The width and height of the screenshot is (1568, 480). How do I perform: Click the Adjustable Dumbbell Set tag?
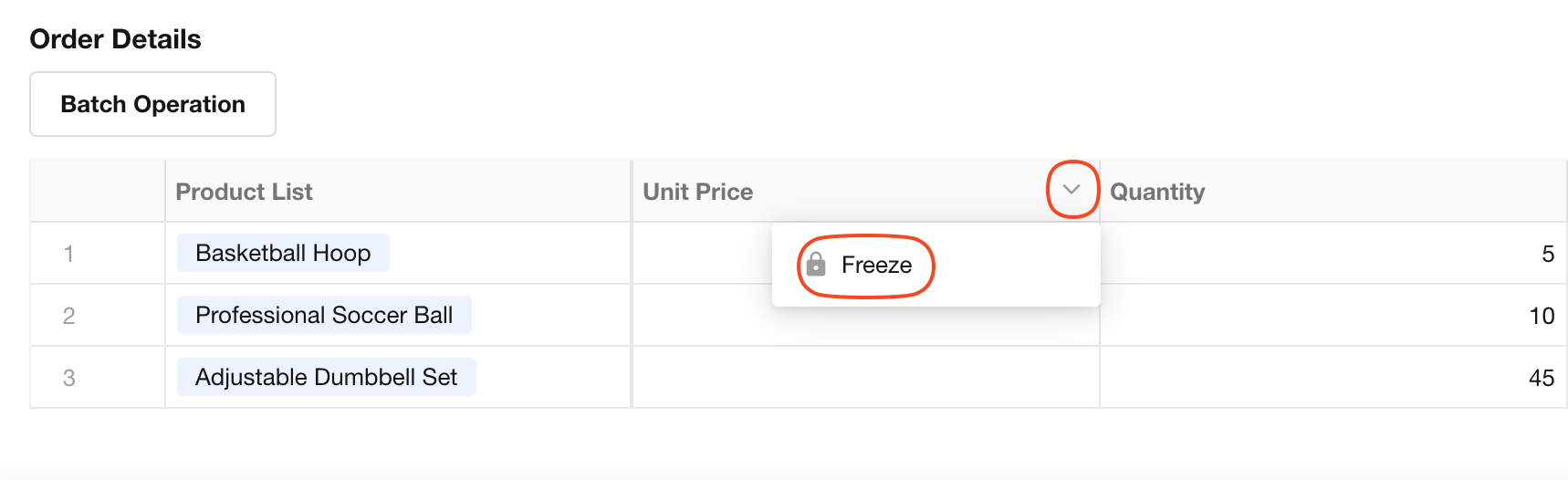pyautogui.click(x=326, y=377)
